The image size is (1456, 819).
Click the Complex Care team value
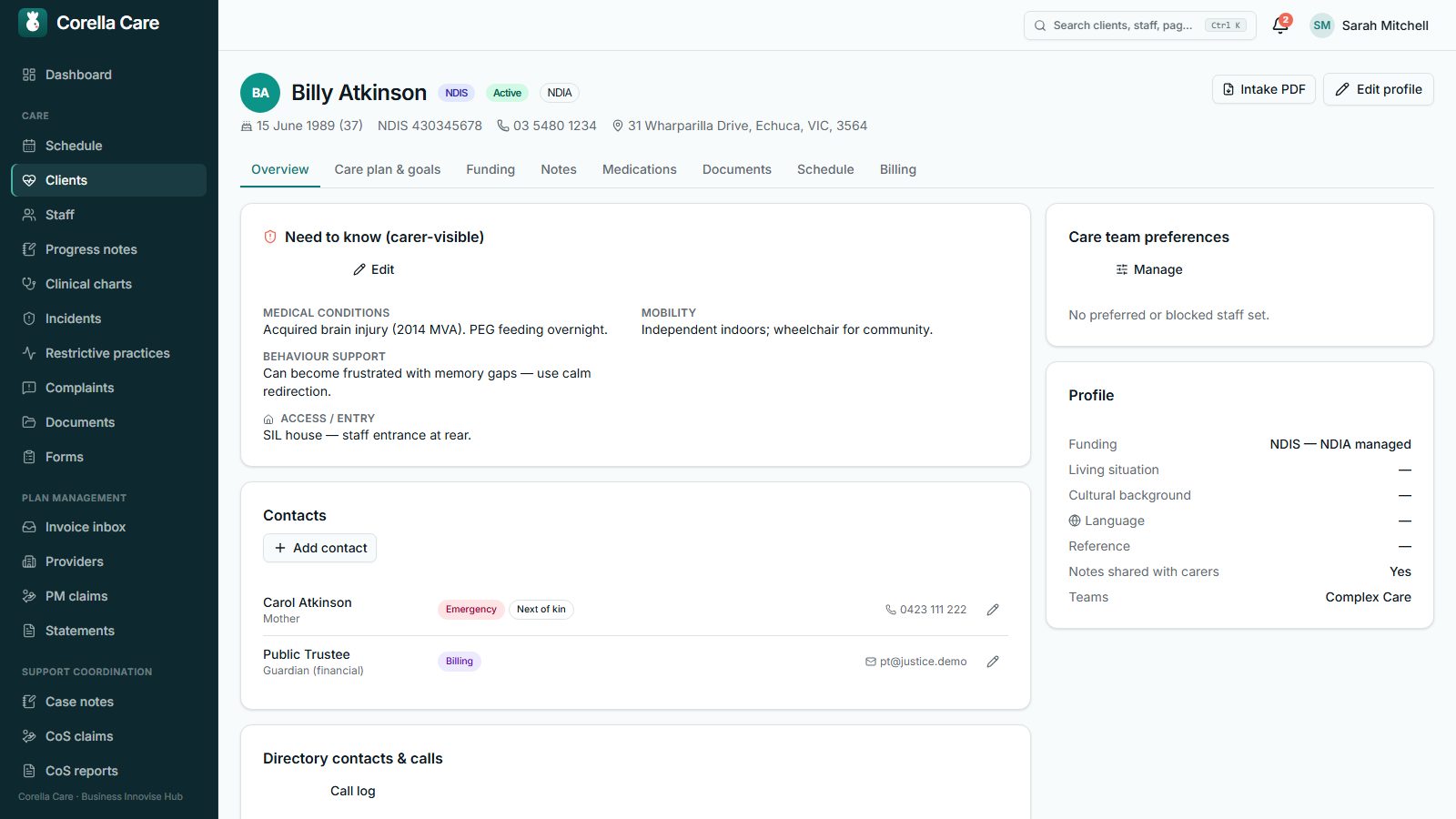1368,597
